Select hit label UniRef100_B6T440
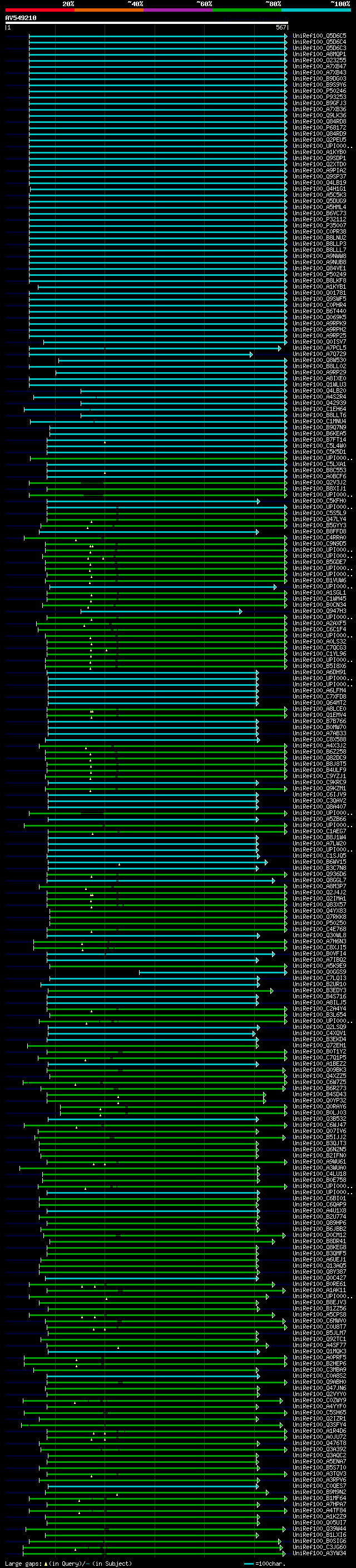 (319, 311)
